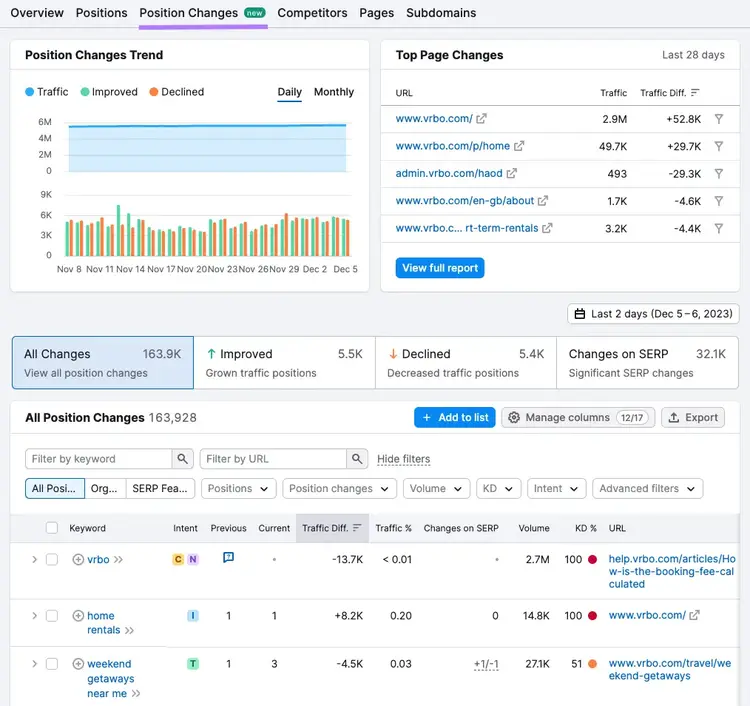Expand the home rentals keyword row

point(34,616)
